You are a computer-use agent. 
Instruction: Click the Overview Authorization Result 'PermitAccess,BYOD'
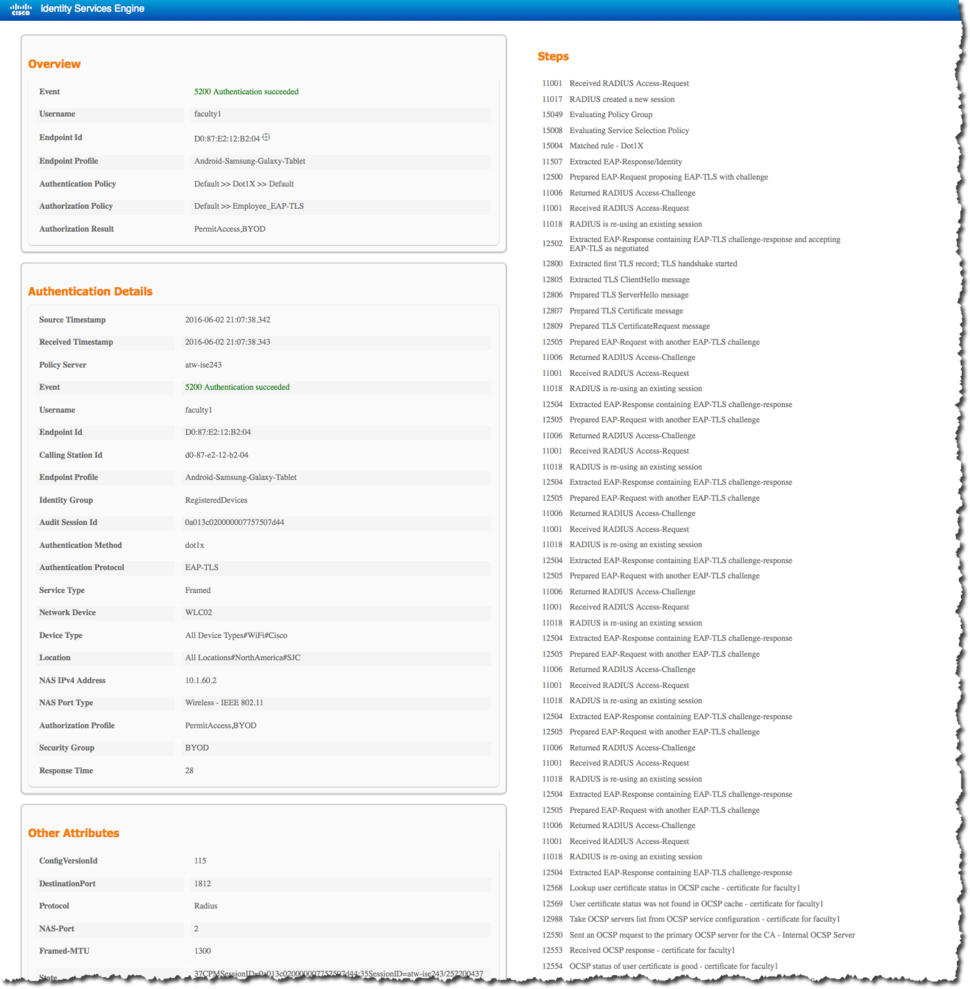tap(230, 229)
